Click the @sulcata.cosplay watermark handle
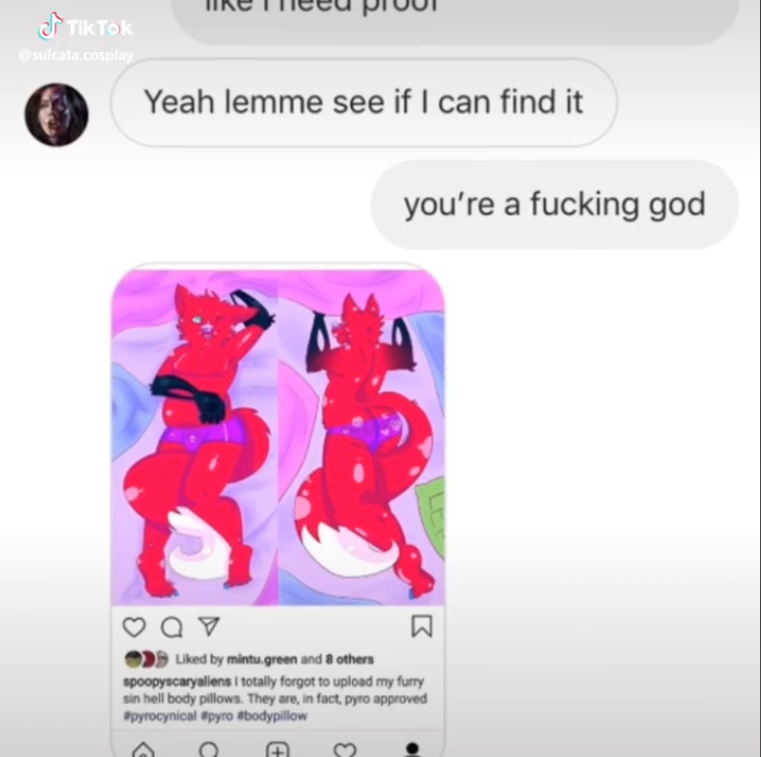Viewport: 761px width, 757px height. 76,55
